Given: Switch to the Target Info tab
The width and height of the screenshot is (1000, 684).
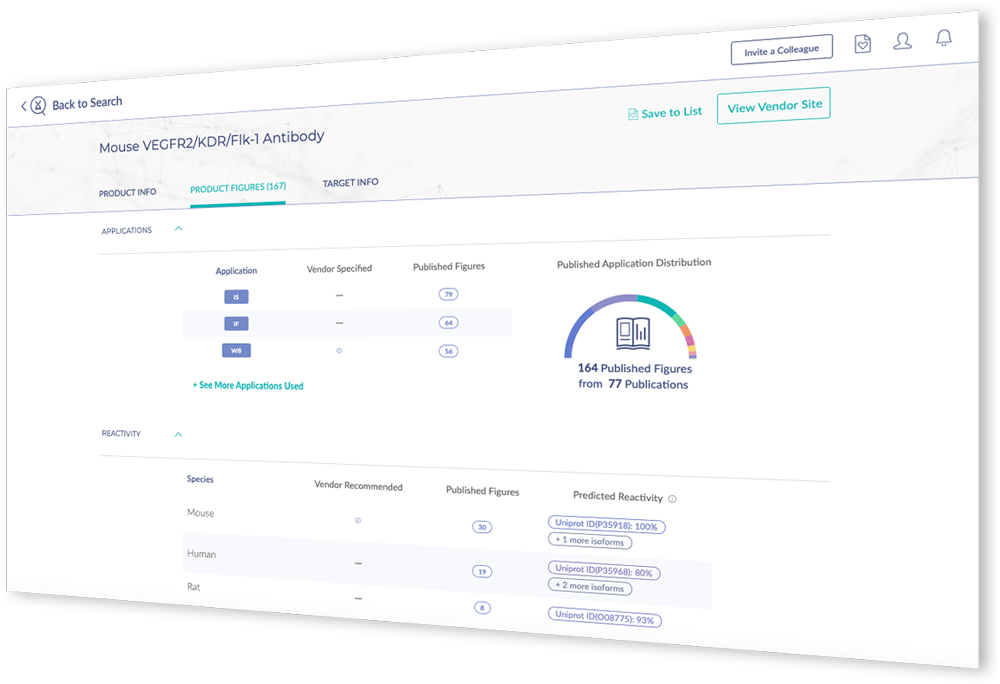Looking at the screenshot, I should 350,183.
